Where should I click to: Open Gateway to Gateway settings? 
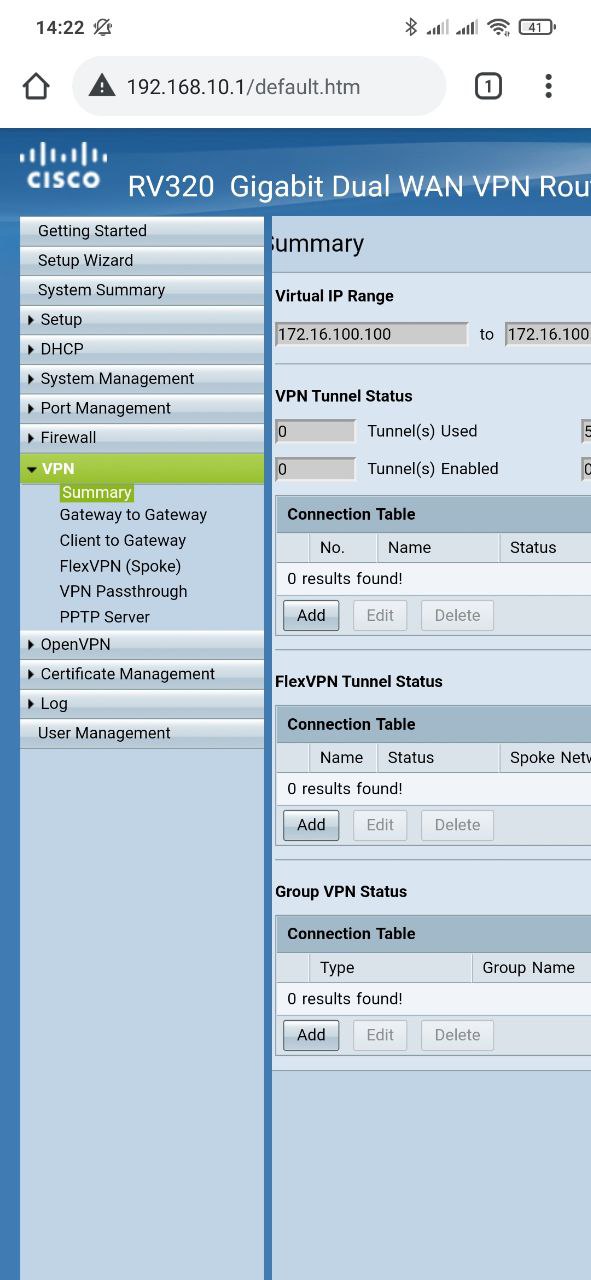pyautogui.click(x=133, y=515)
